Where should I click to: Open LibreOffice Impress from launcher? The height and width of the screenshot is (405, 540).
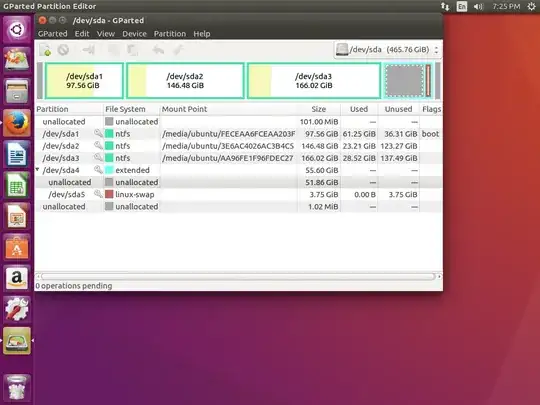point(17,216)
